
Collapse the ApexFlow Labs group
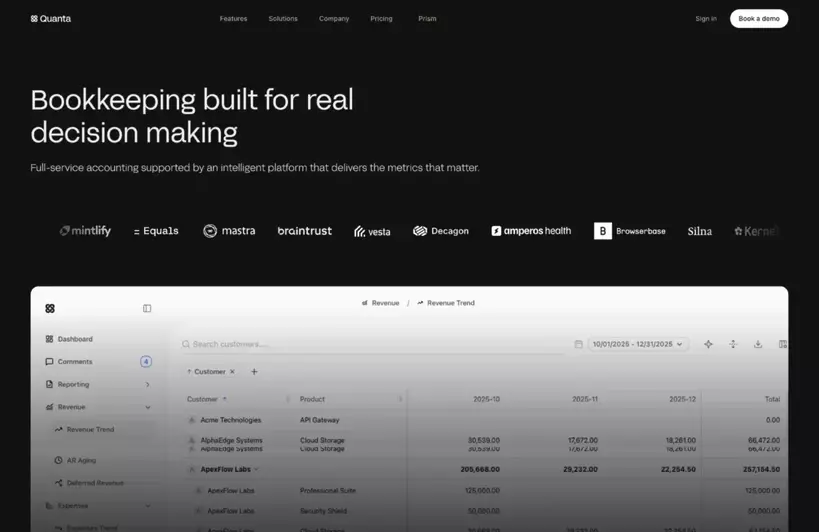tap(256, 469)
